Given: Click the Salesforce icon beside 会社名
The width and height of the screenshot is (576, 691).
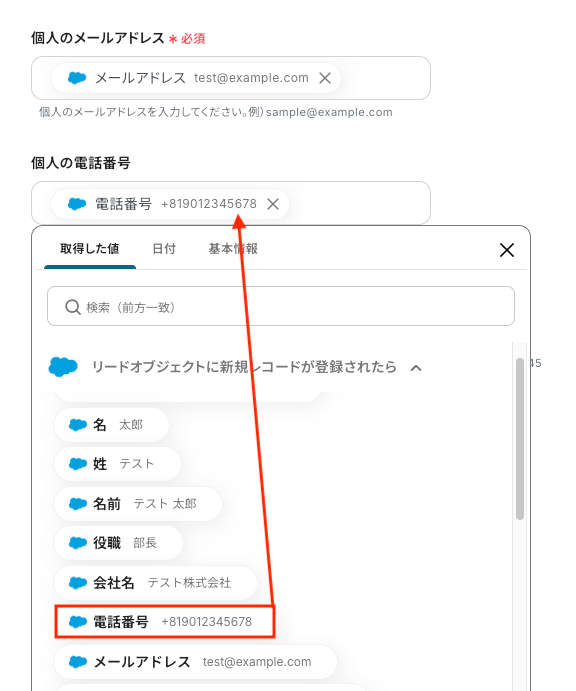Looking at the screenshot, I should [x=78, y=583].
